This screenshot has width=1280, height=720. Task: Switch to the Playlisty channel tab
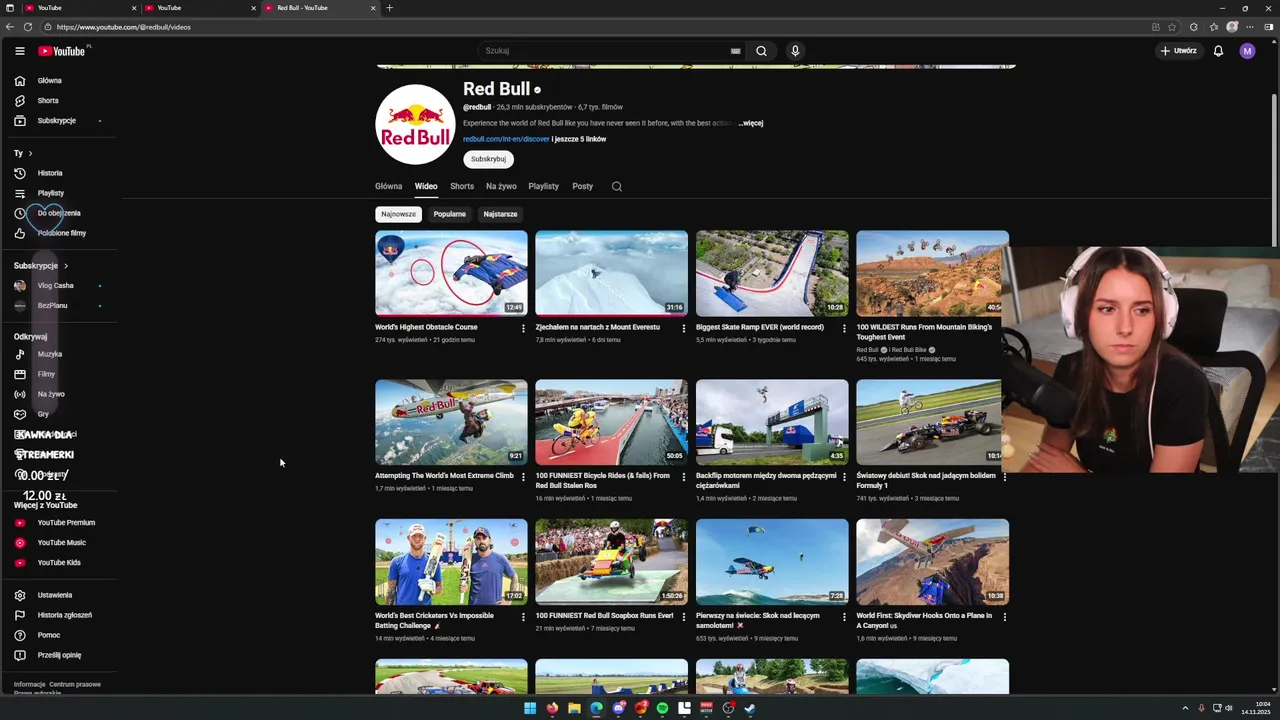[x=543, y=186]
